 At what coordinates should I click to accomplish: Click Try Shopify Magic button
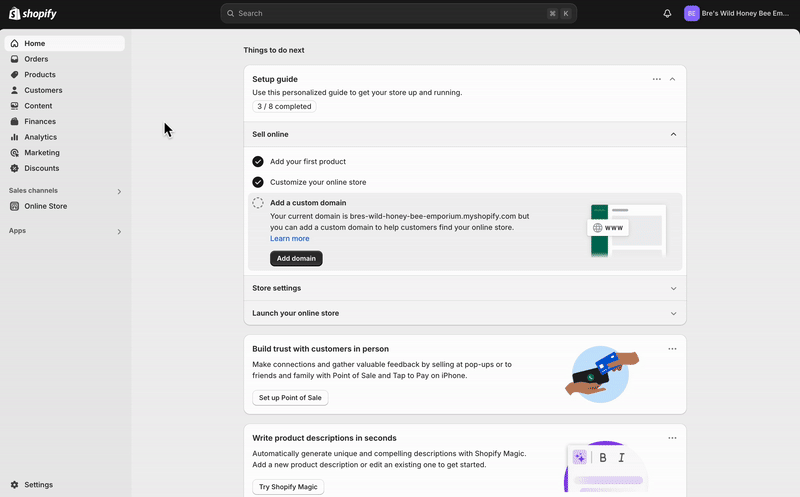(288, 487)
